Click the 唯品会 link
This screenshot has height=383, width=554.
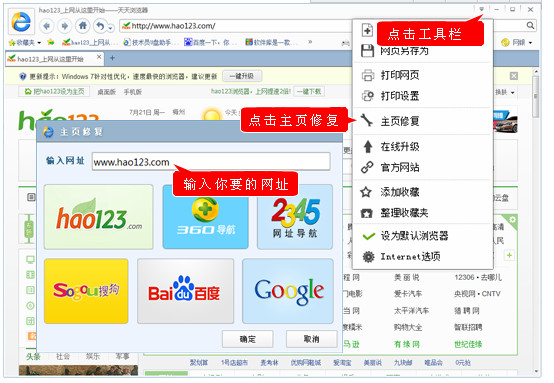click(433, 363)
